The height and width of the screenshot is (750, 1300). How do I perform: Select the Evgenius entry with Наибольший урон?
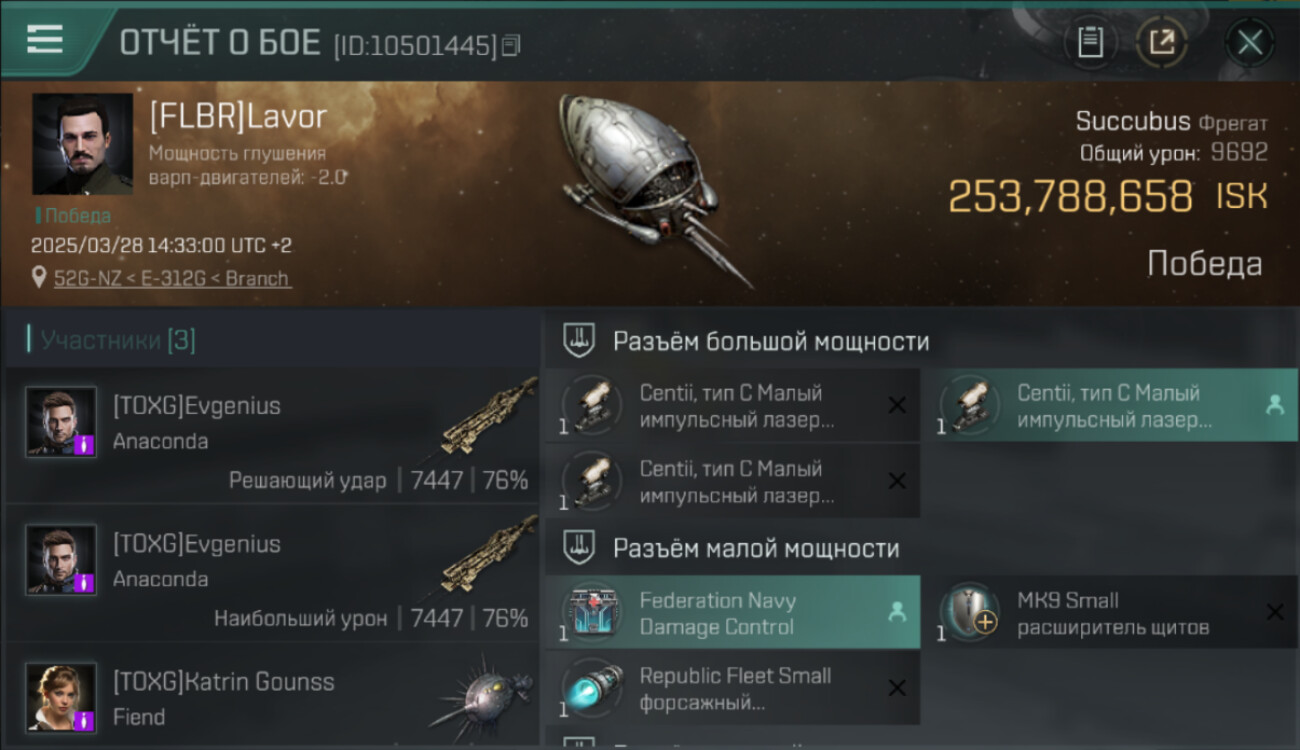272,574
